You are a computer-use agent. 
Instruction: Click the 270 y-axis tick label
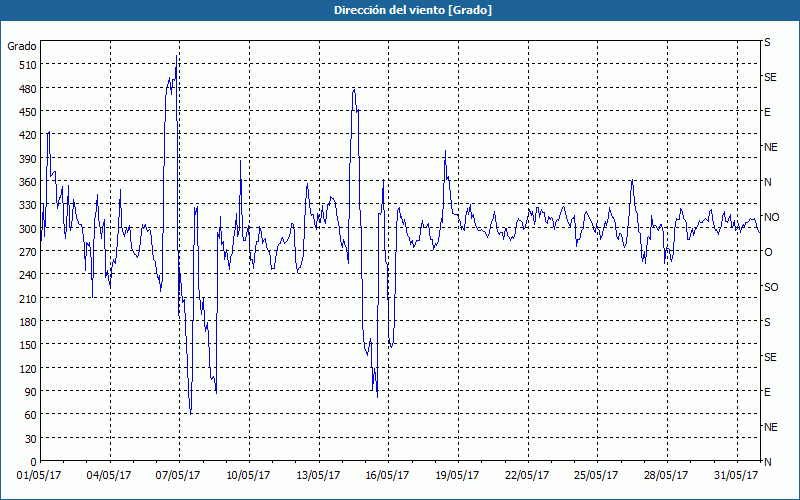tap(27, 252)
